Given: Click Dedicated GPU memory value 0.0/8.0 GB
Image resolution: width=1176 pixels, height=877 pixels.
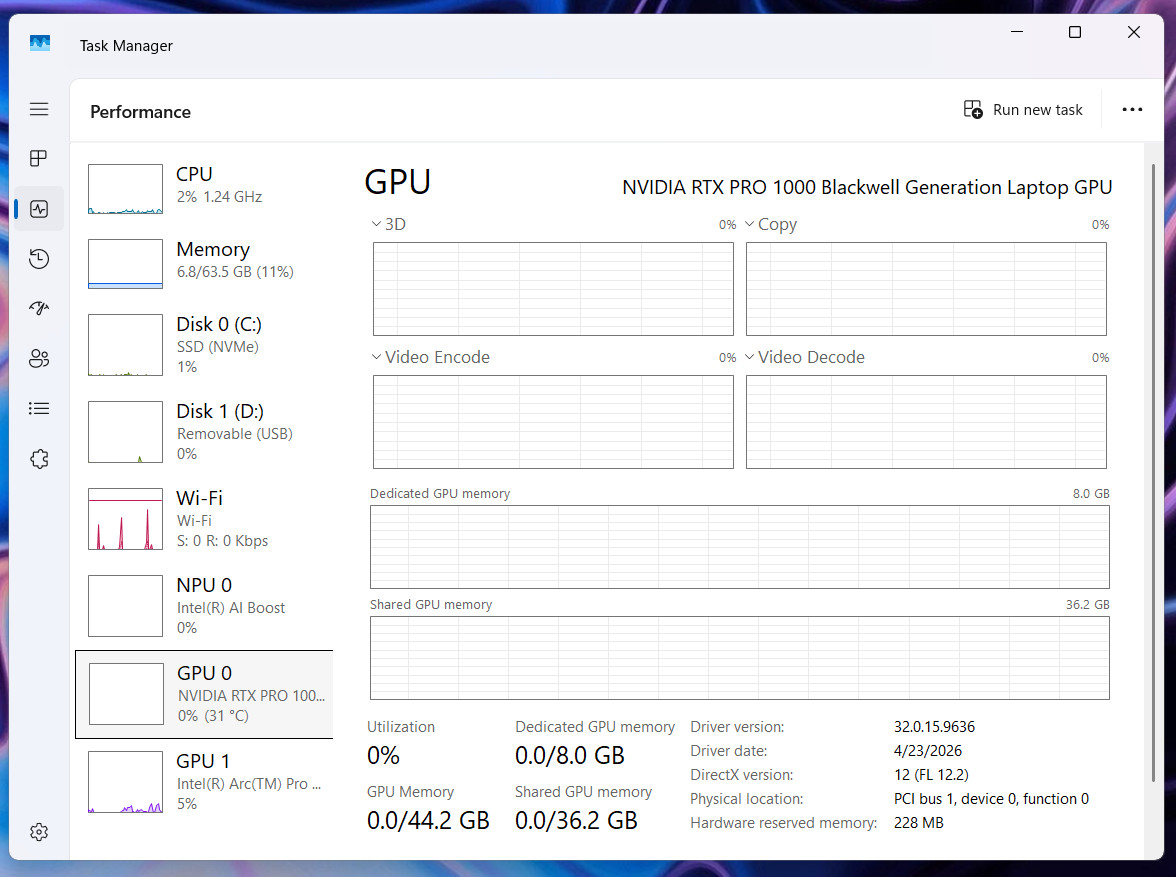Looking at the screenshot, I should tap(570, 755).
